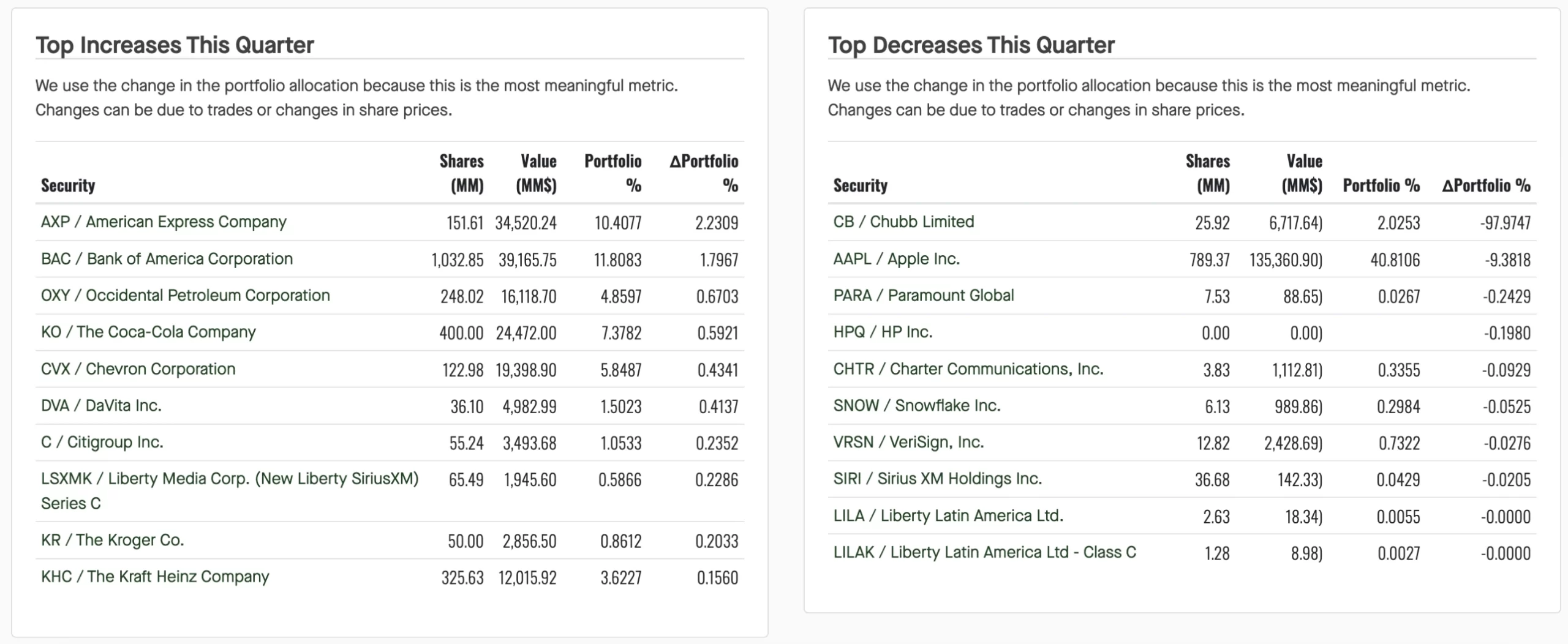1568x644 pixels.
Task: Open VRSN VeriSign, Inc. link
Action: [908, 442]
